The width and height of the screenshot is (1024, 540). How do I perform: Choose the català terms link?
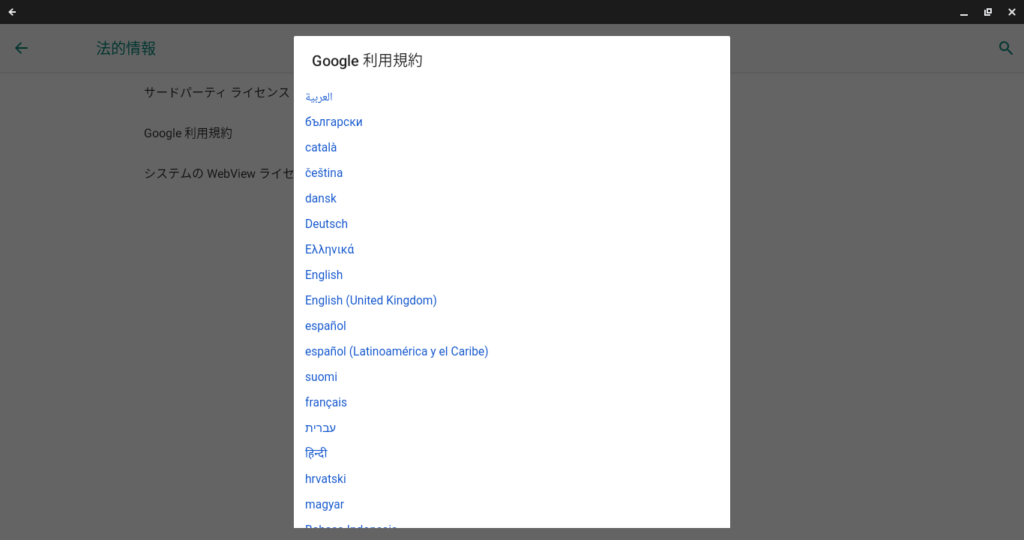point(321,147)
